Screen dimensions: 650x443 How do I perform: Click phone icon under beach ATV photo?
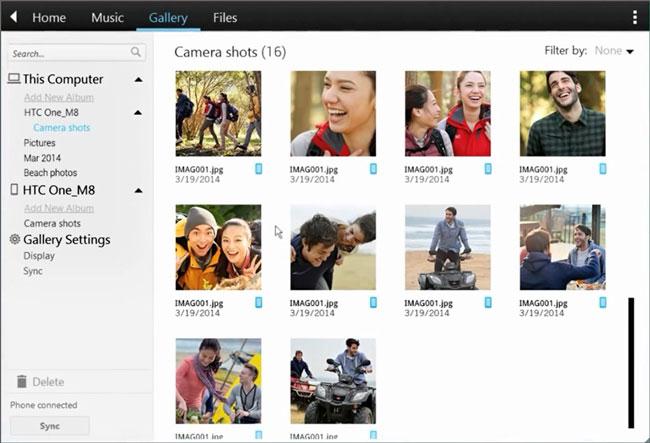[x=488, y=303]
